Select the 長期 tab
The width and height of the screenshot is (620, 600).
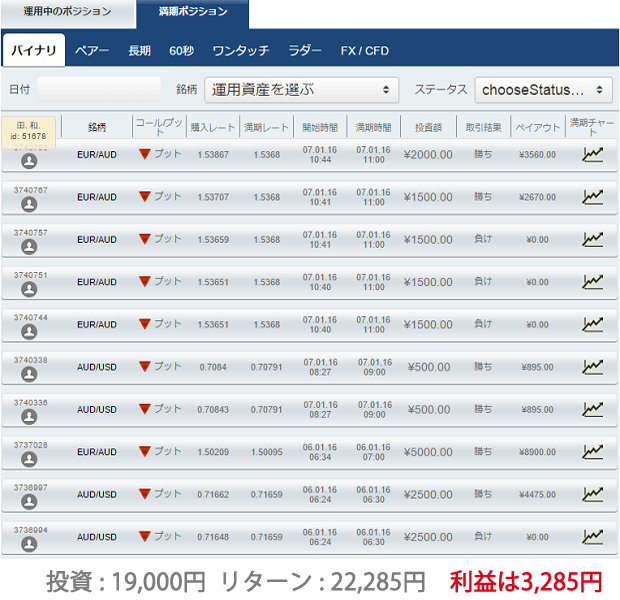[x=140, y=51]
